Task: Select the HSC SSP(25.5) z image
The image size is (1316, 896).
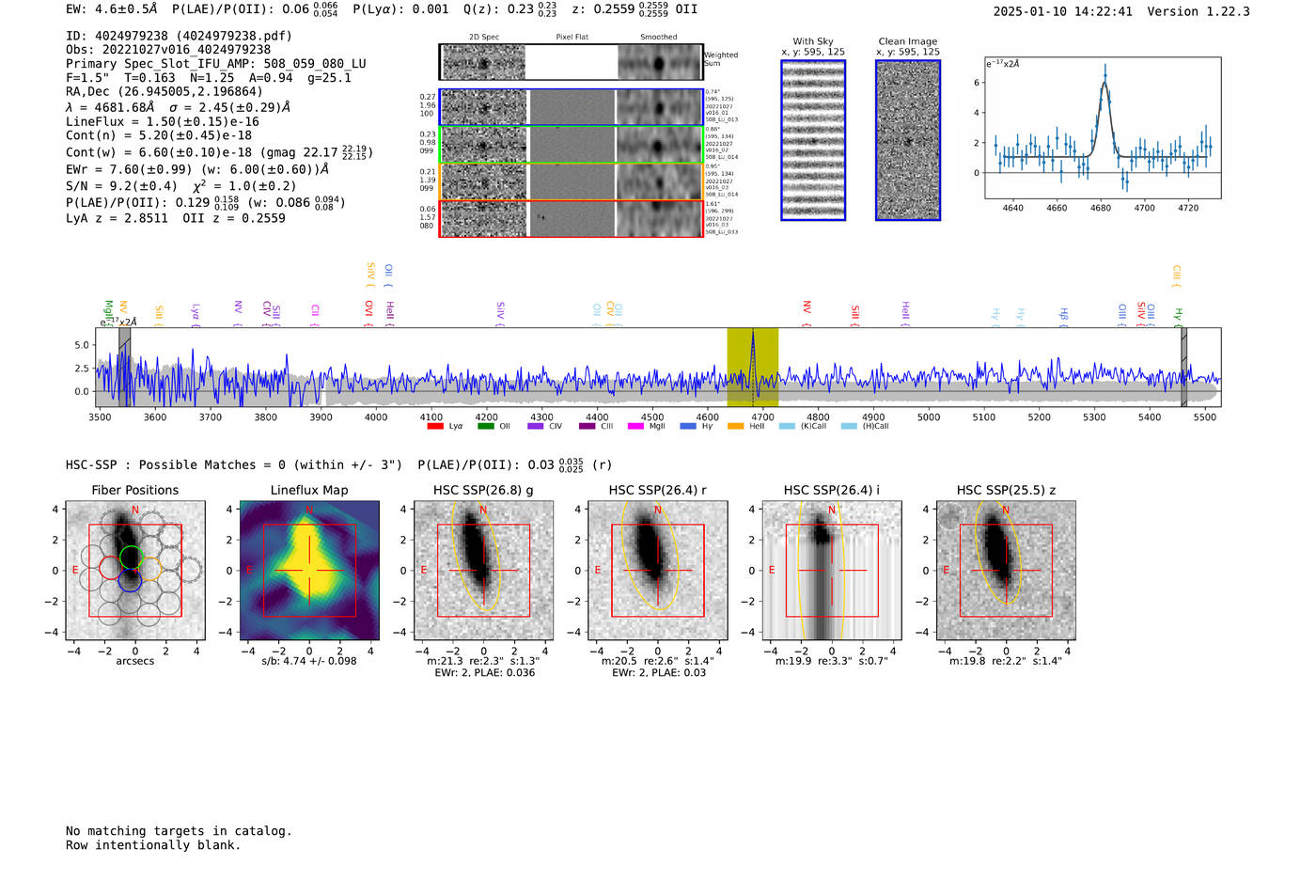Action: 1006,570
